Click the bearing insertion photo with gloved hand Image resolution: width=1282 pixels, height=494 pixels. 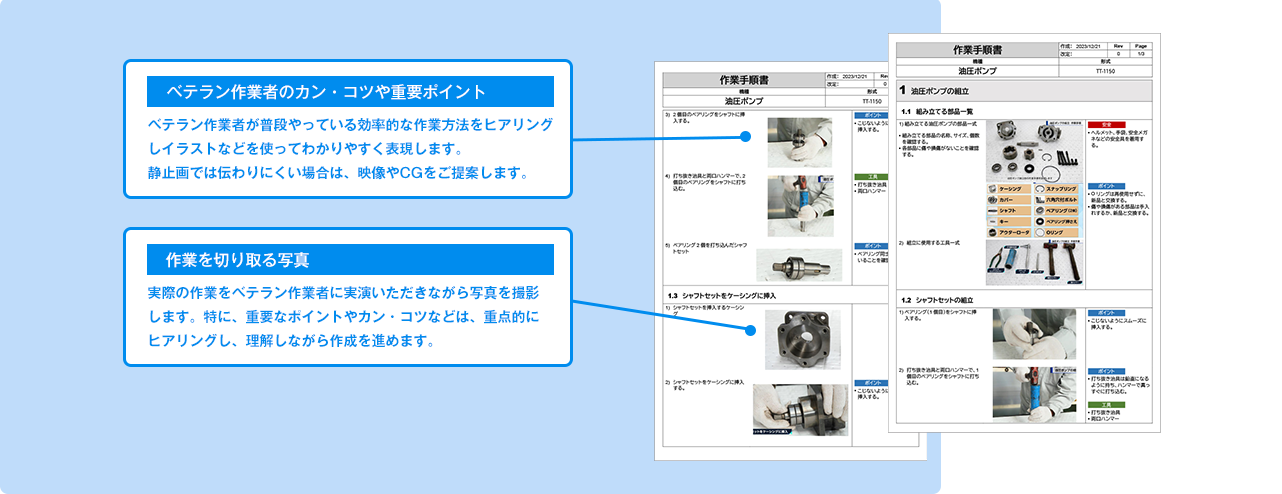799,142
